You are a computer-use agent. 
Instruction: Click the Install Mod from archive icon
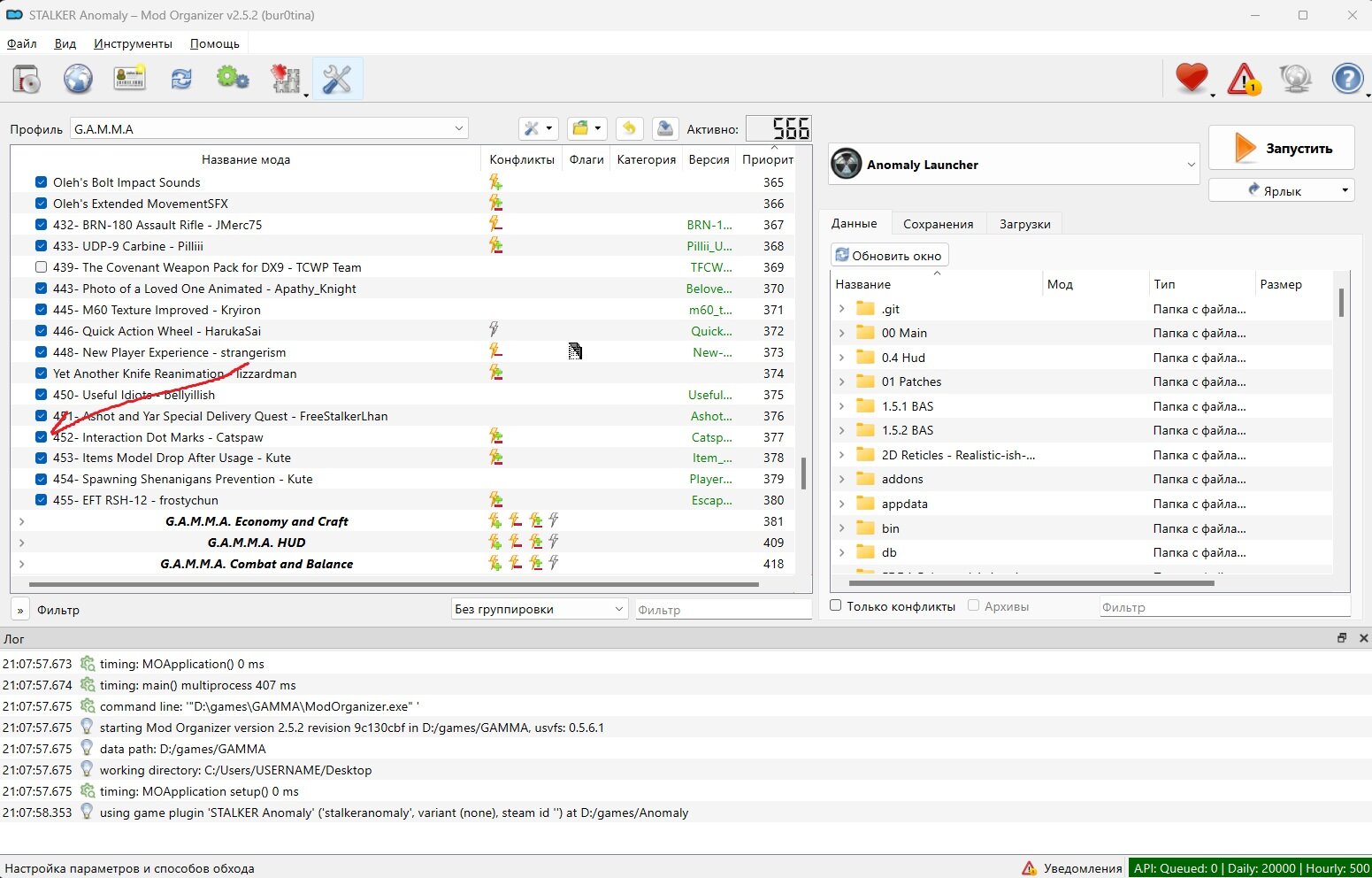27,80
